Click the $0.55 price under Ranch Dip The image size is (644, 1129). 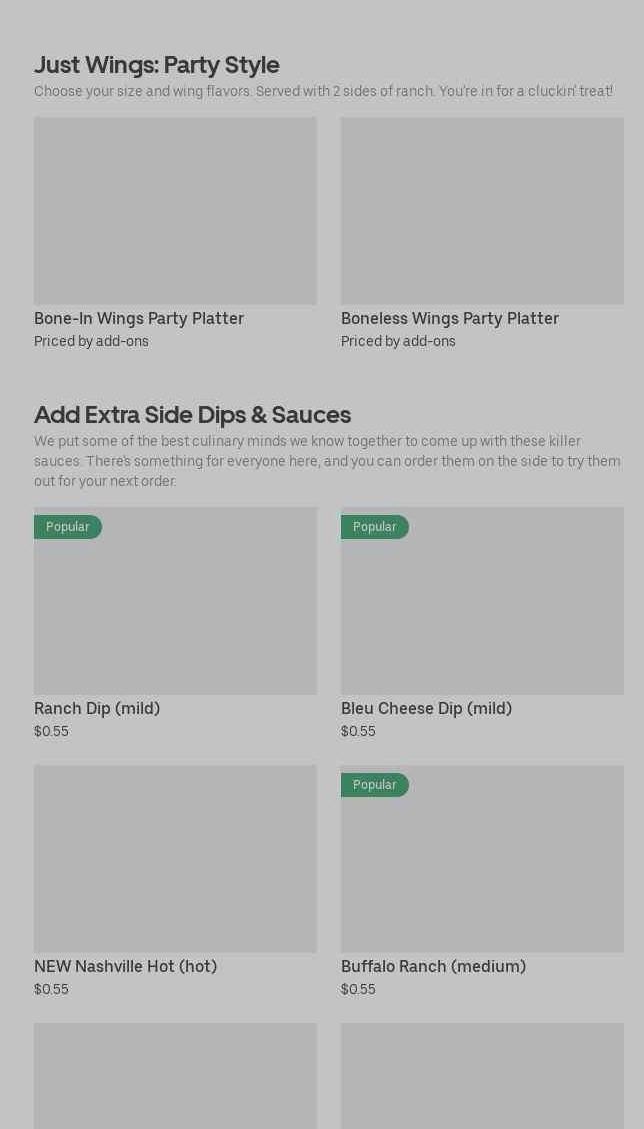51,731
